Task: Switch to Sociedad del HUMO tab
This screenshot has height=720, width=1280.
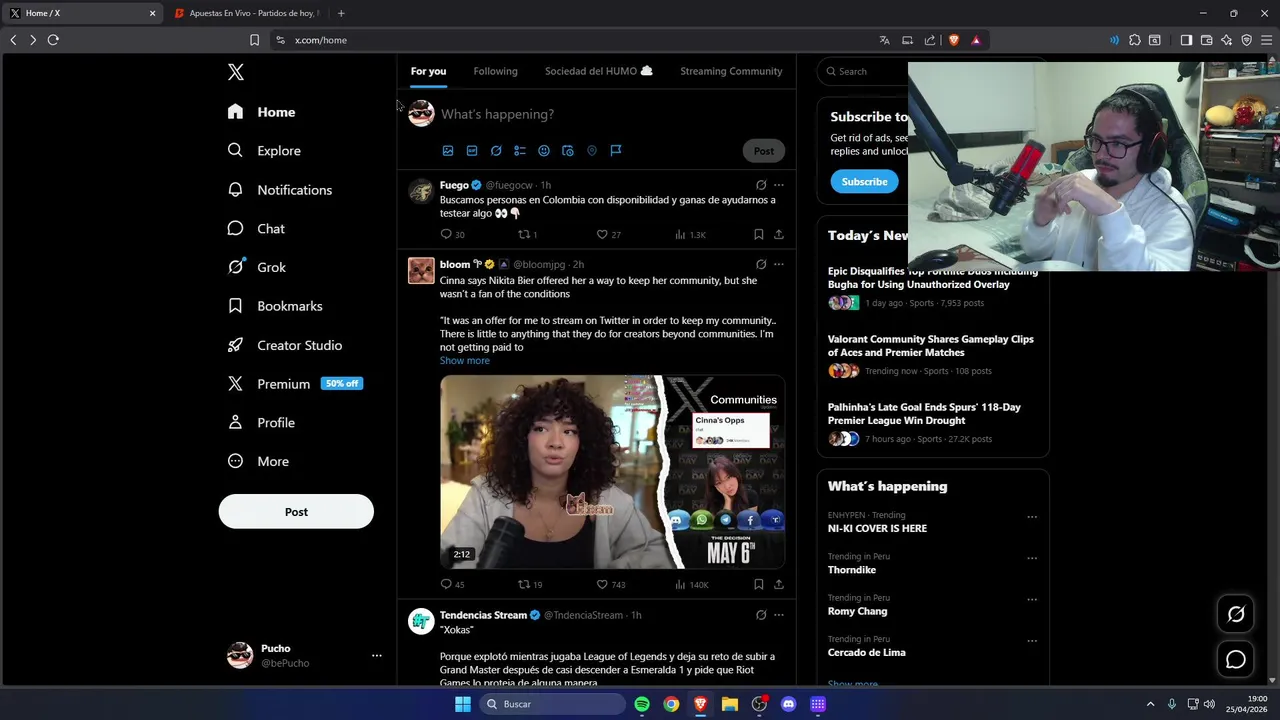Action: coord(598,71)
